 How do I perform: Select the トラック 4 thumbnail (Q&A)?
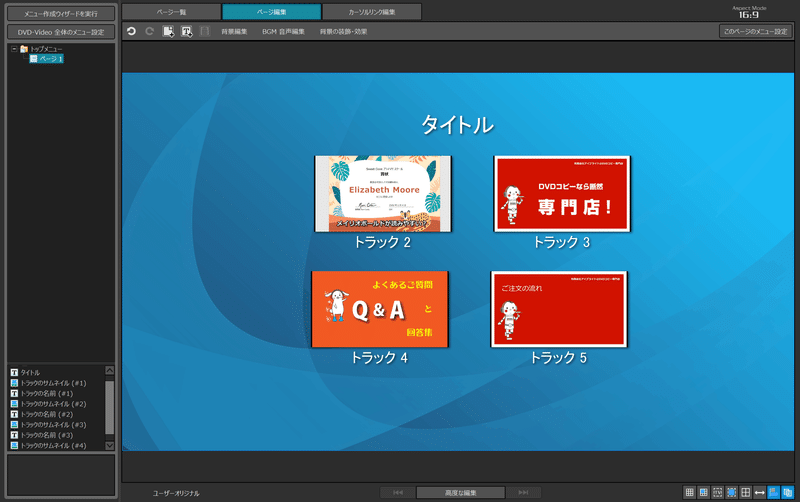pos(380,309)
